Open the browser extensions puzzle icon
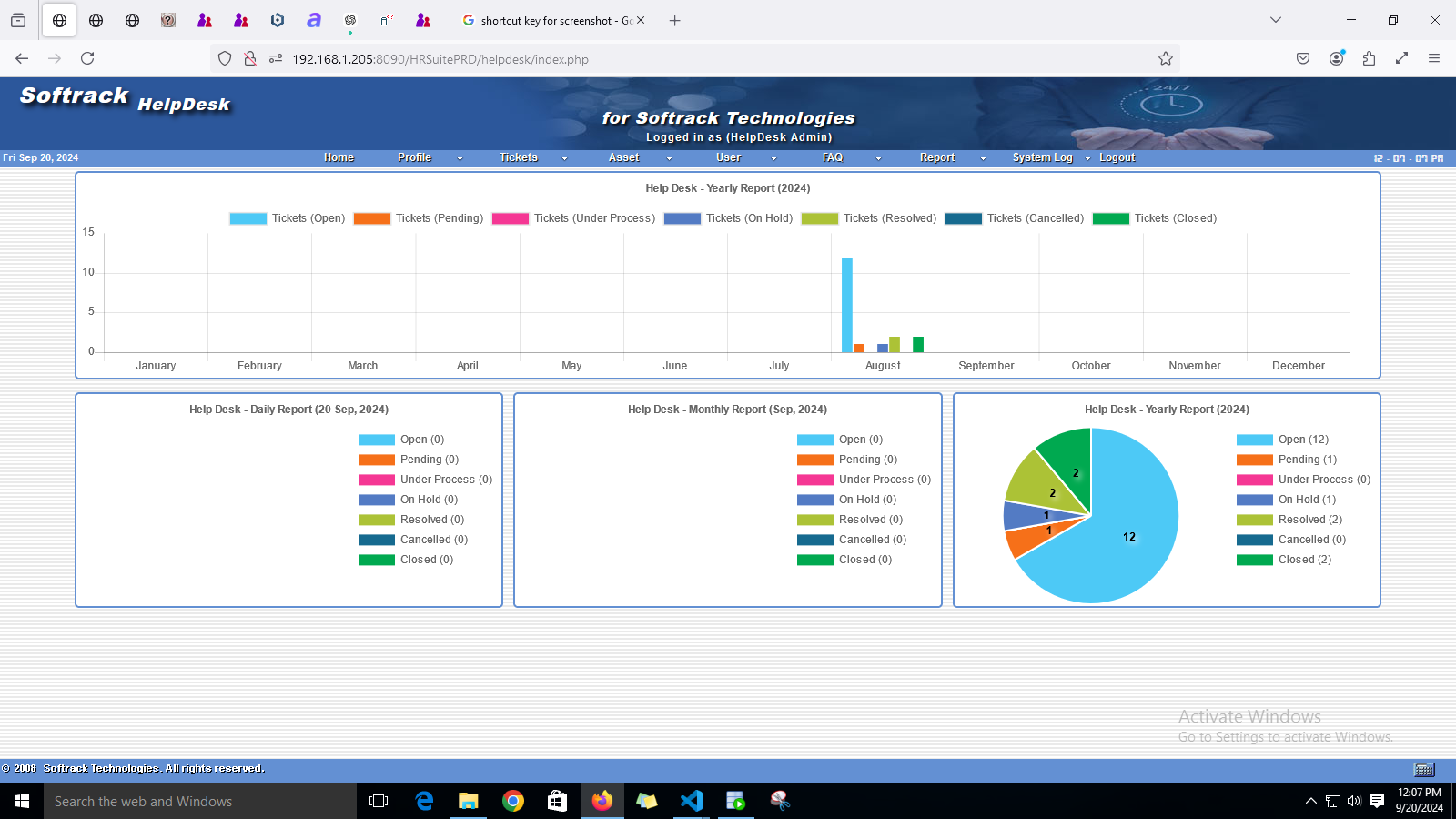Viewport: 1456px width, 819px height. click(1369, 58)
